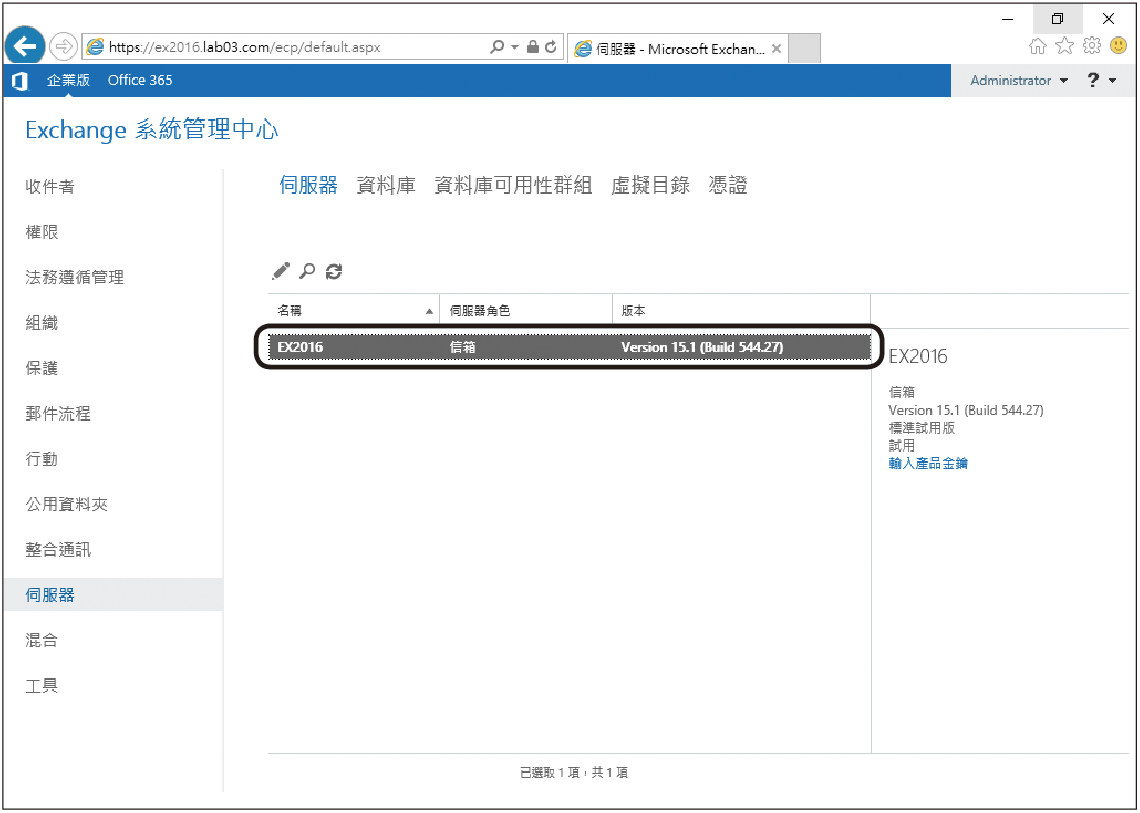Go to 郵件流程 in the left navigation
Viewport: 1140px width, 813px height.
point(58,414)
